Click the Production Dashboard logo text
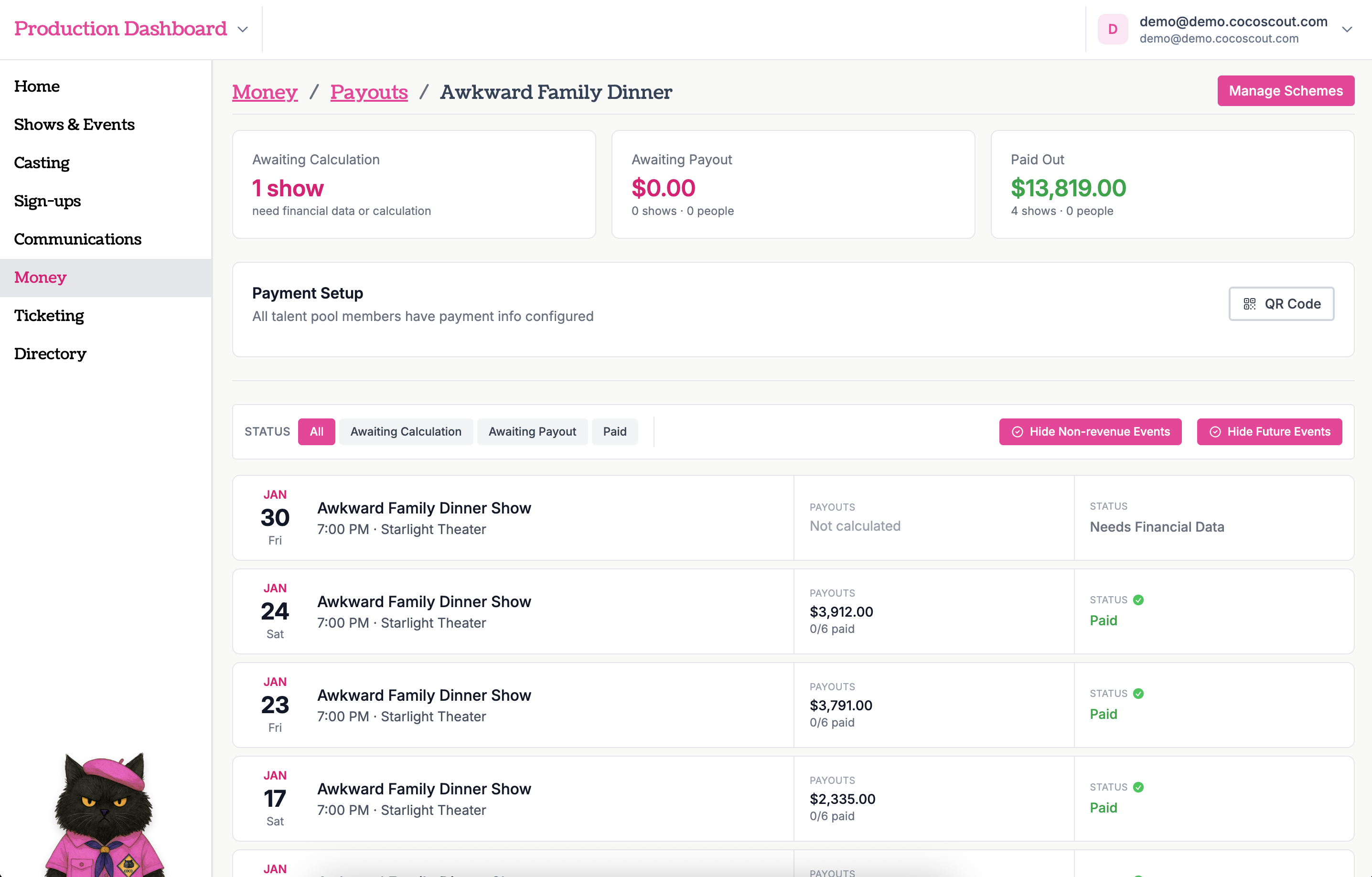 click(x=120, y=28)
